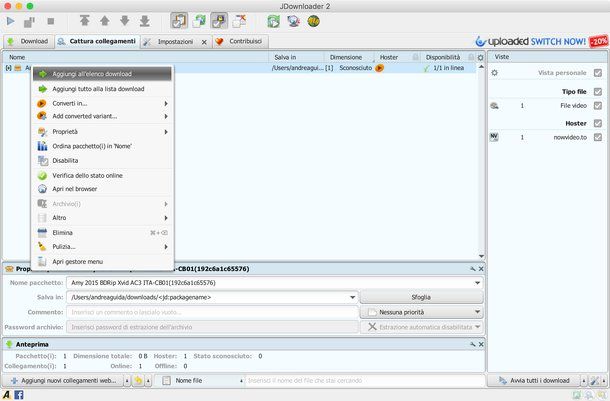Click the auto reconnect toolbar icon
The width and height of the screenshot is (610, 401).
[199, 21]
